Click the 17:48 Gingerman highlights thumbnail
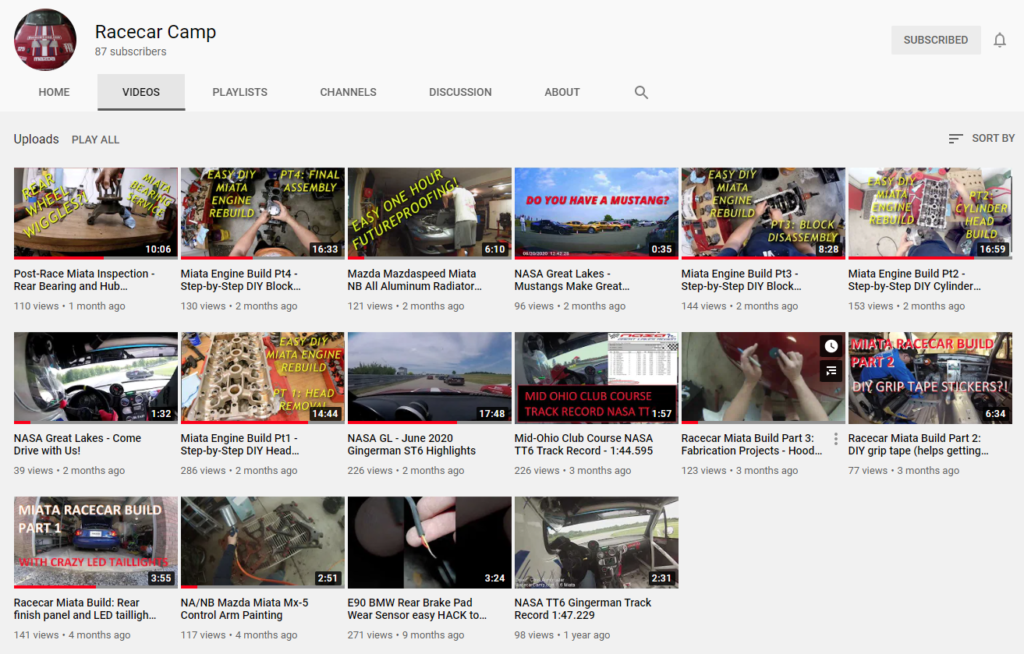 (x=430, y=378)
